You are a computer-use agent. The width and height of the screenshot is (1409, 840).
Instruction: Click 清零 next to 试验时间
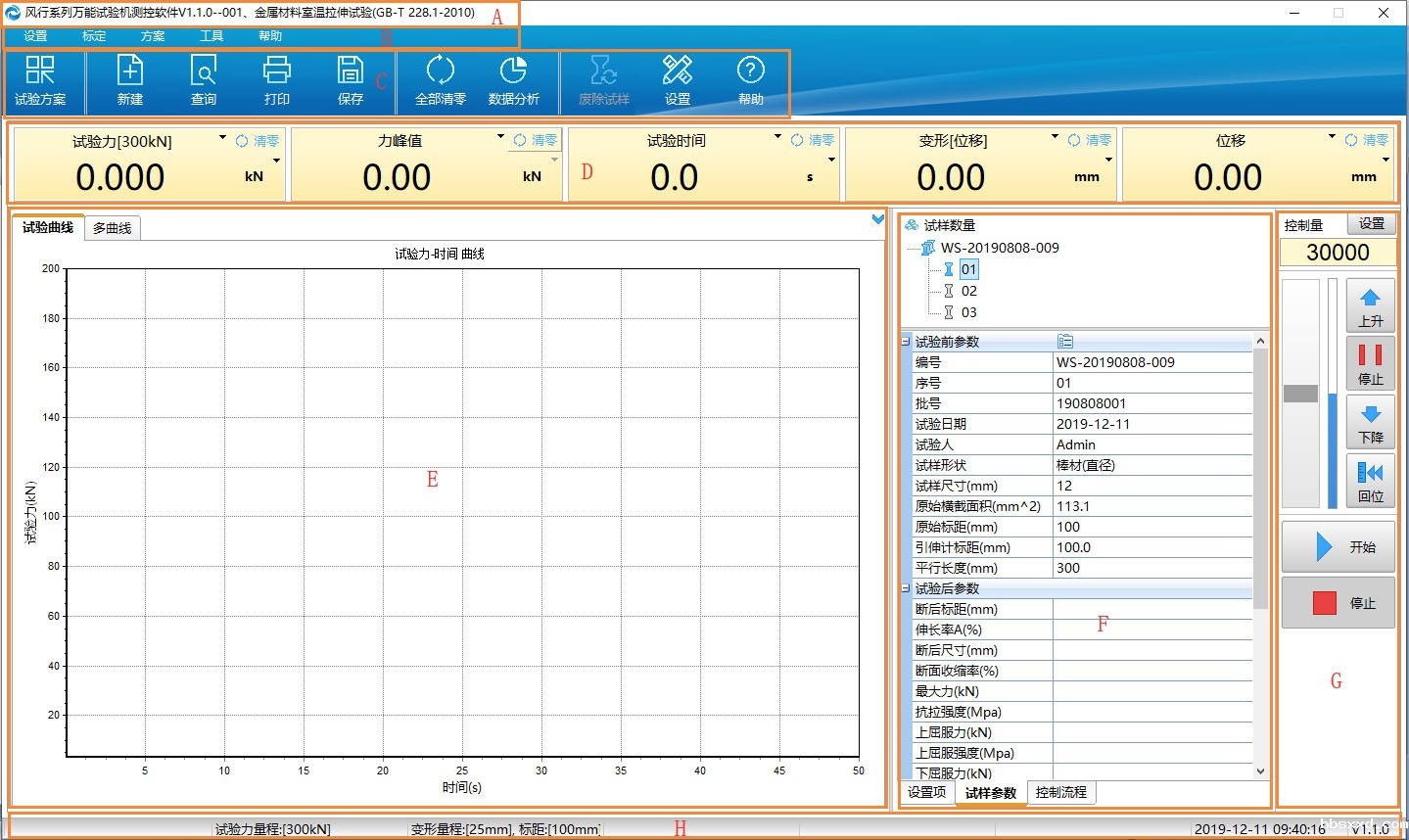tap(813, 140)
